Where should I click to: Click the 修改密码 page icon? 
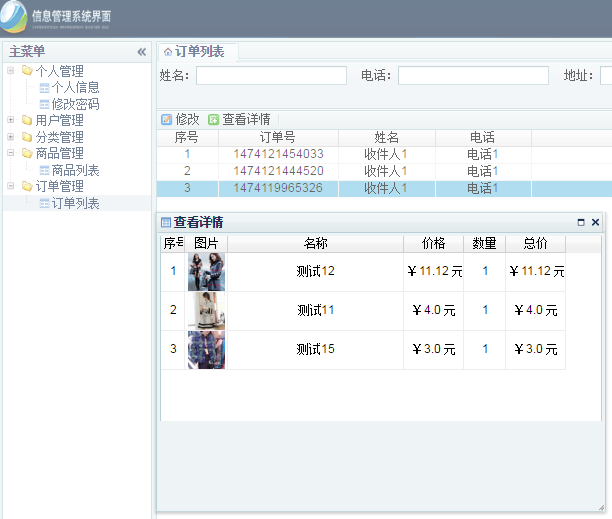[x=44, y=104]
